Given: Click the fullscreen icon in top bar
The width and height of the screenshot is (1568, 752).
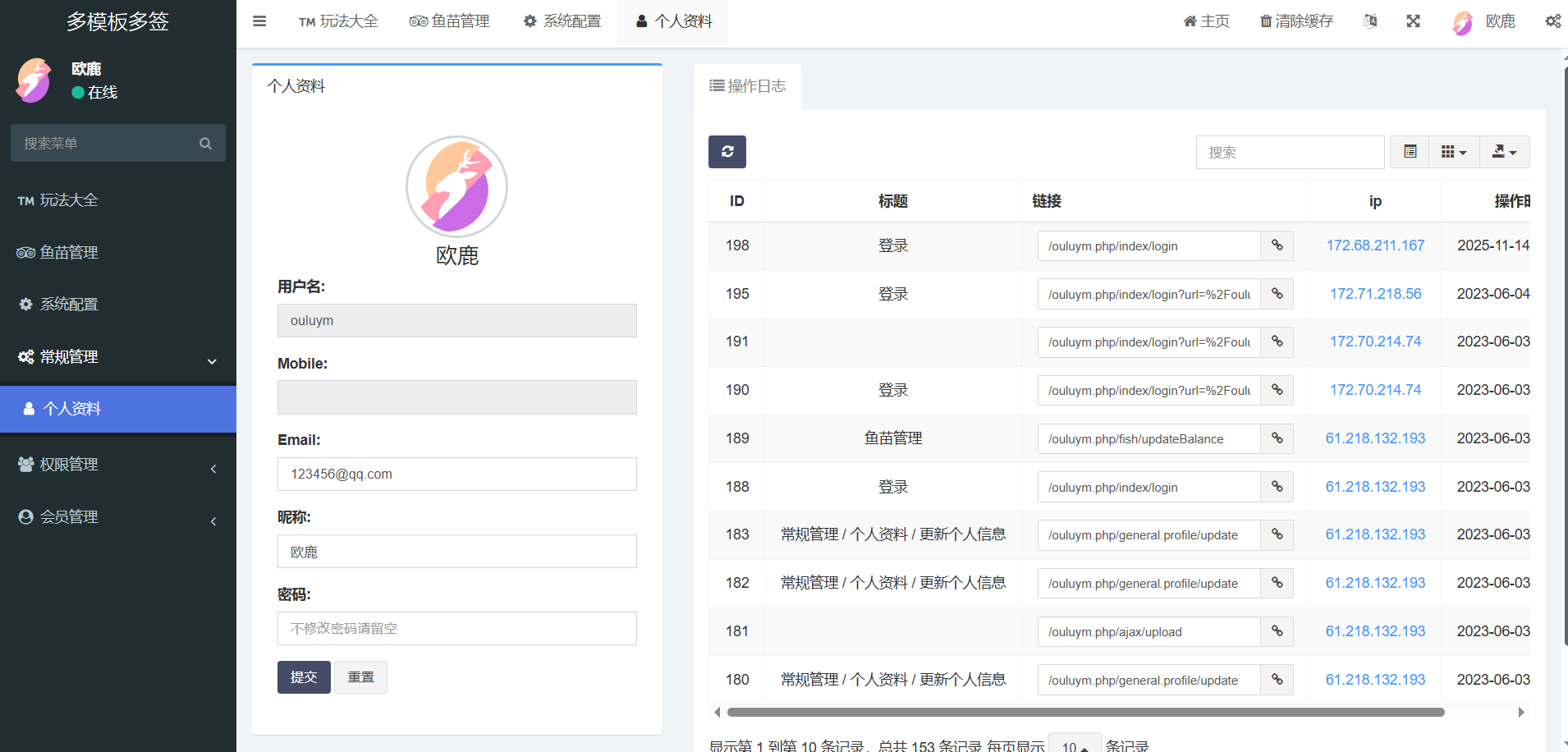Looking at the screenshot, I should tap(1413, 21).
